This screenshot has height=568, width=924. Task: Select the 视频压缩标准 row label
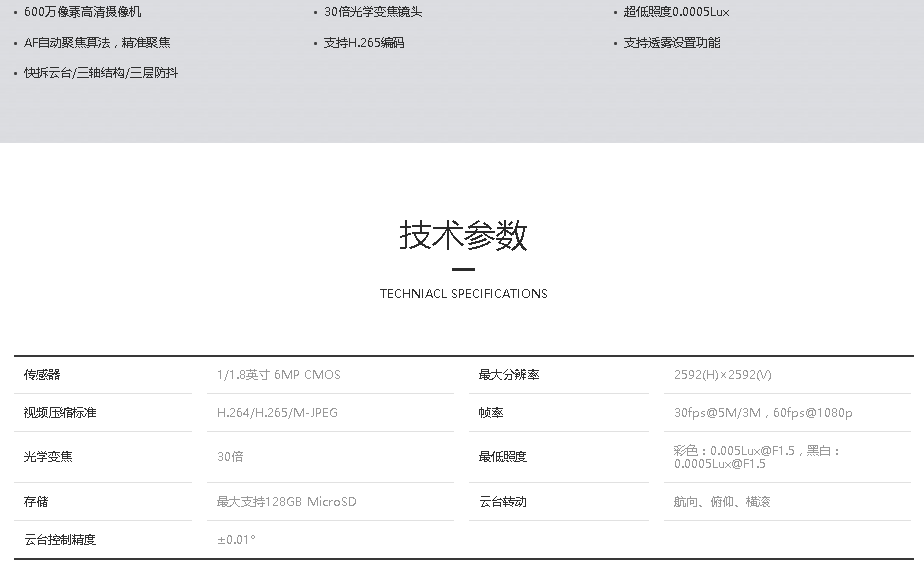(60, 413)
